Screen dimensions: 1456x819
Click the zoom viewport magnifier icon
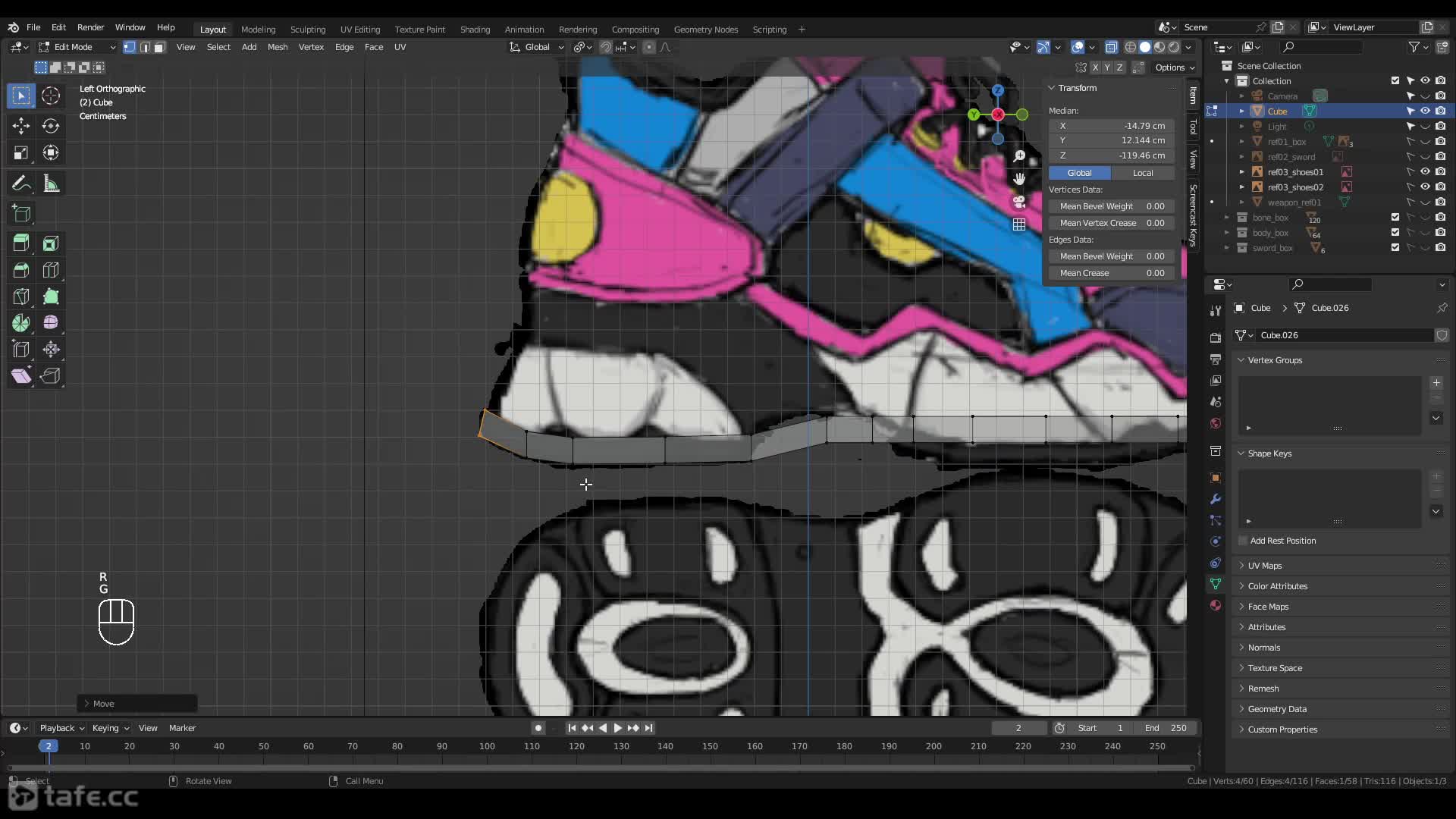(1019, 156)
